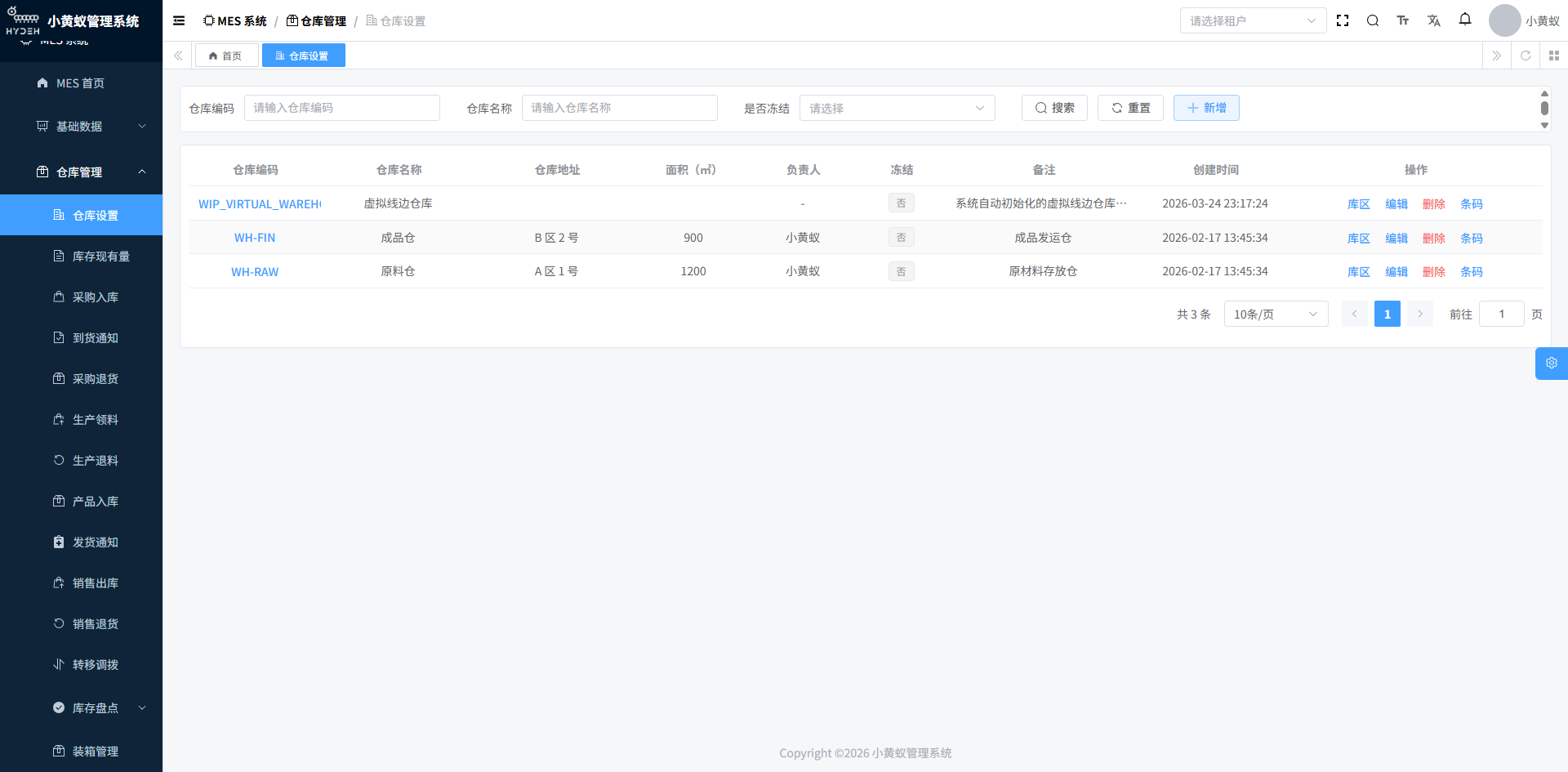Image resolution: width=1568 pixels, height=772 pixels.
Task: Focus the 仓库名称 input field
Action: (619, 108)
